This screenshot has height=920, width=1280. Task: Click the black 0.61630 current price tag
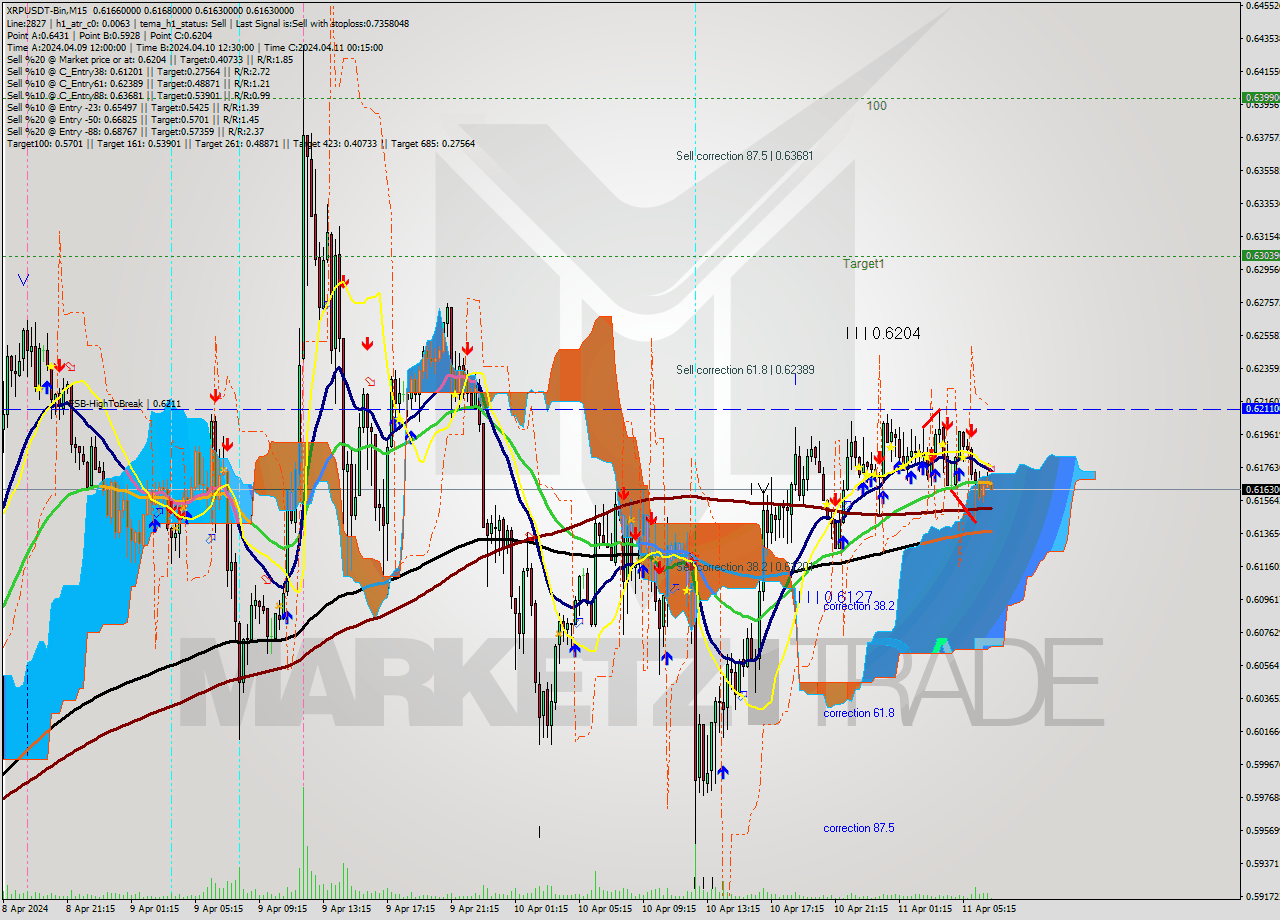click(x=1260, y=489)
